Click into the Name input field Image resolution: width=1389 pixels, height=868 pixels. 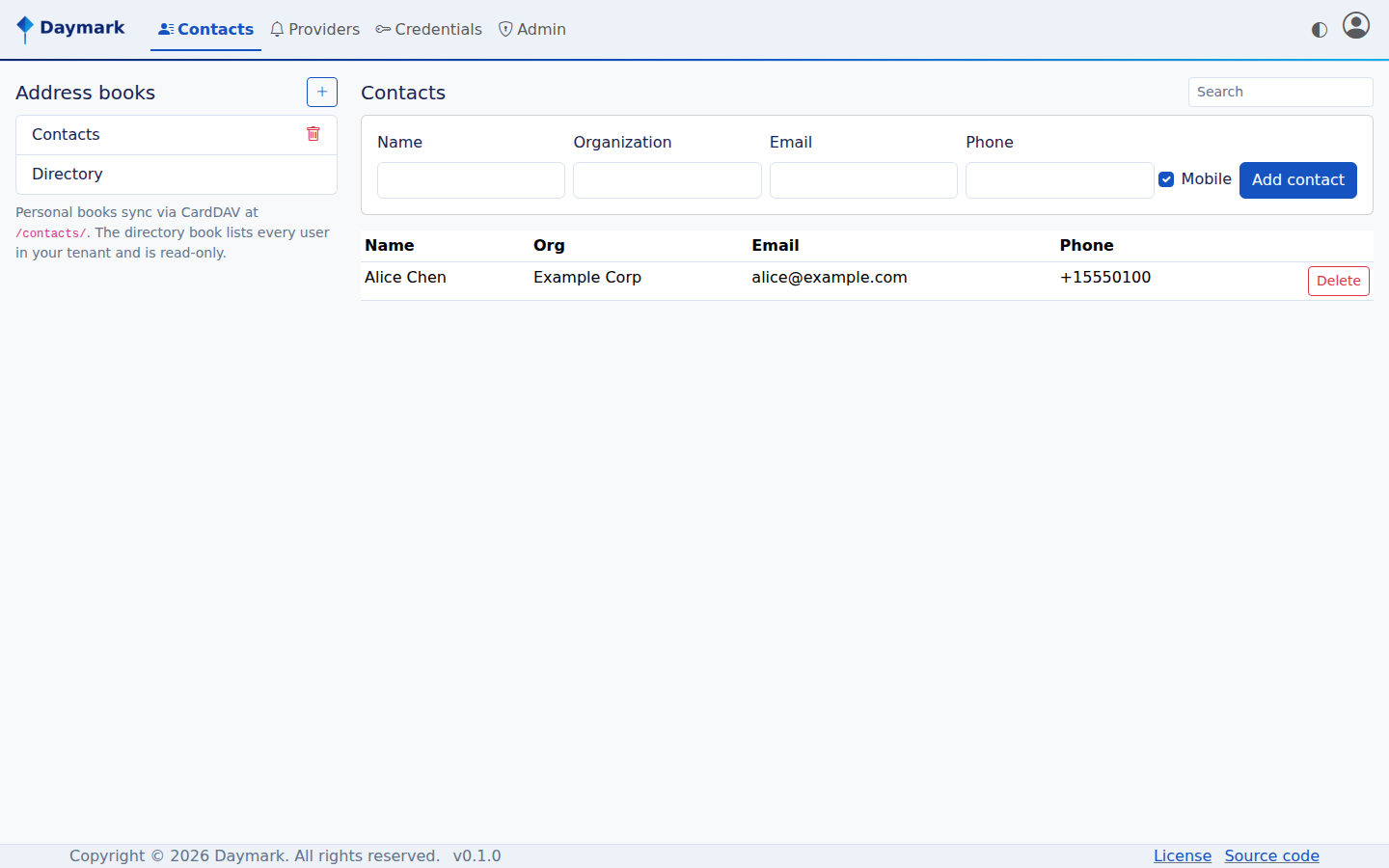(x=471, y=180)
